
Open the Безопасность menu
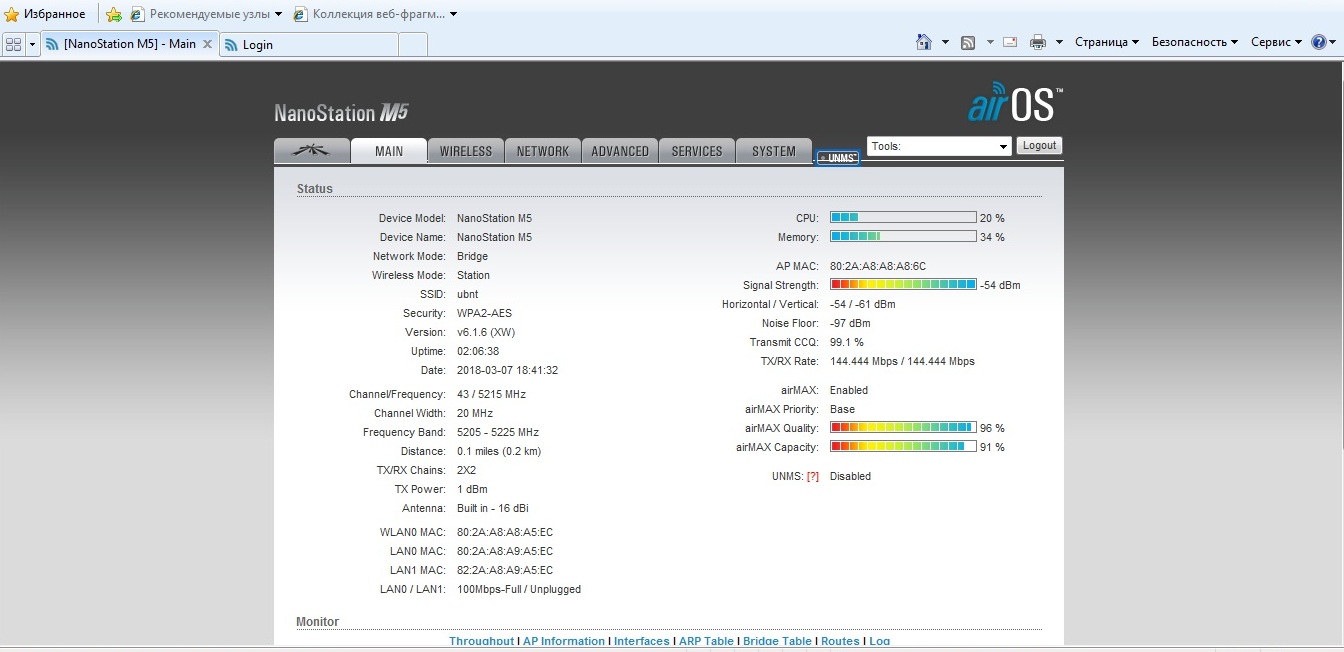[x=1195, y=42]
